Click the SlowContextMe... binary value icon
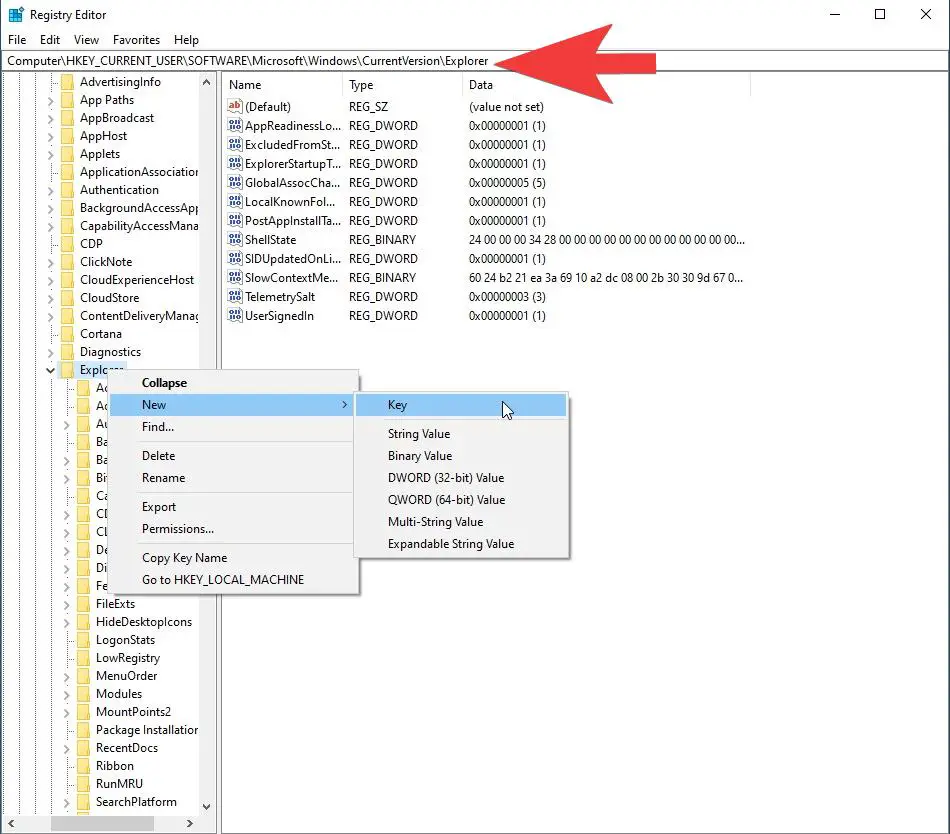Screen dimensions: 950x834 click(234, 277)
